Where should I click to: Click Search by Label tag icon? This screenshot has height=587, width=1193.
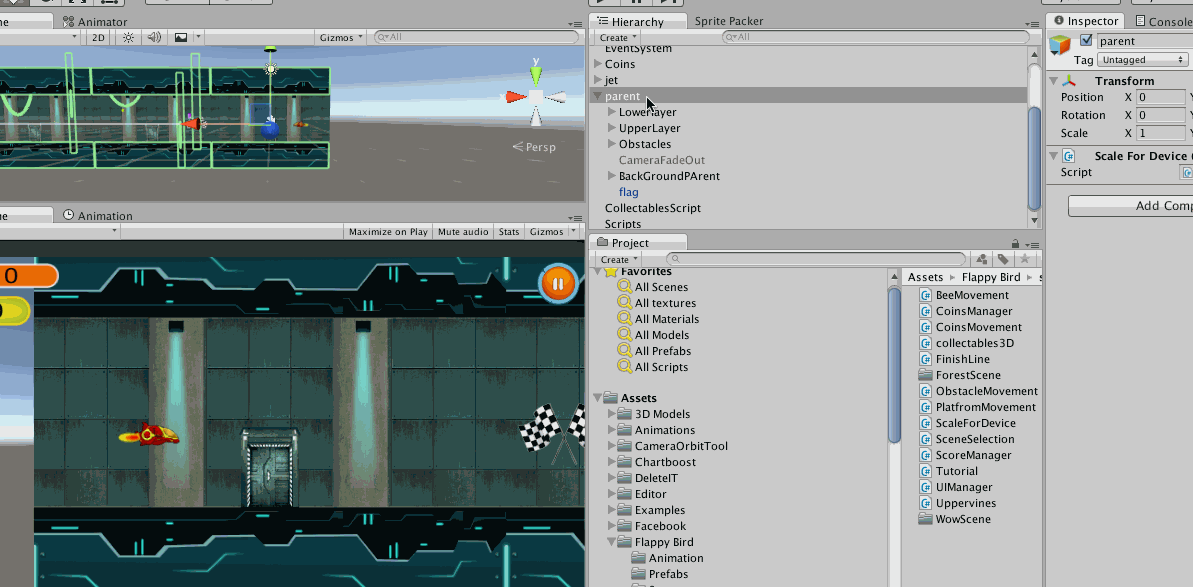click(1004, 259)
